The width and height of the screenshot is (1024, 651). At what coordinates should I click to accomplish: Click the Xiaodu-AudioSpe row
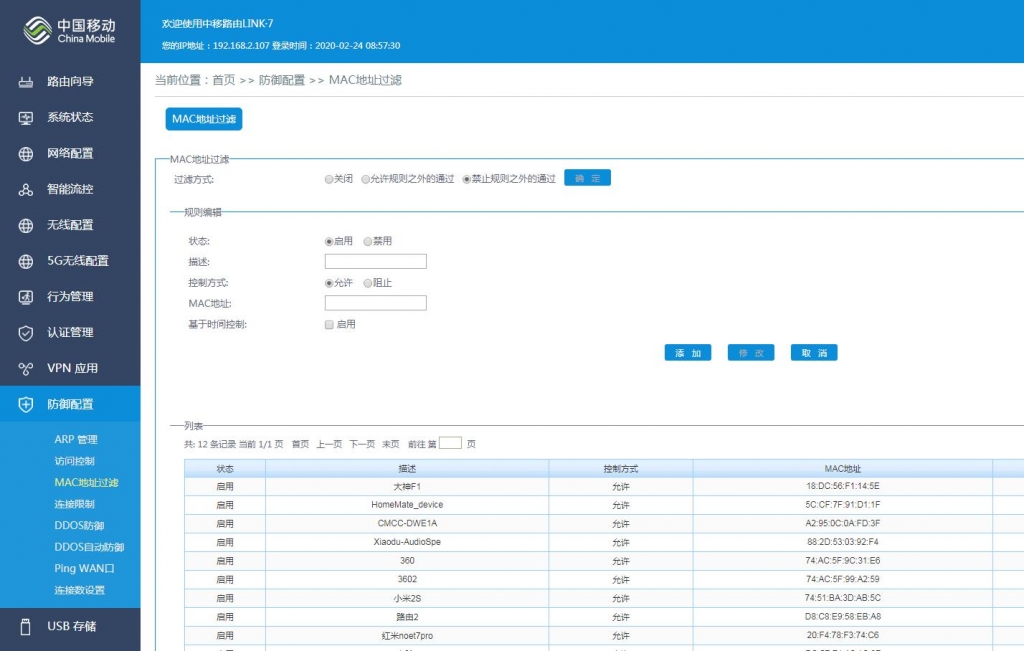tap(604, 542)
